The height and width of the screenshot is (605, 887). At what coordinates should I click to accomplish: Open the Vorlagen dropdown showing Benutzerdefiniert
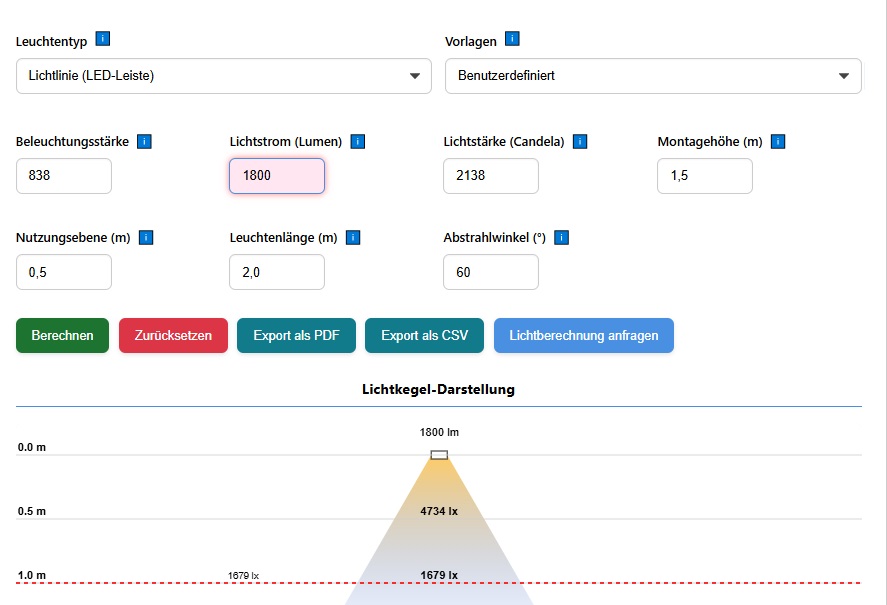(653, 76)
